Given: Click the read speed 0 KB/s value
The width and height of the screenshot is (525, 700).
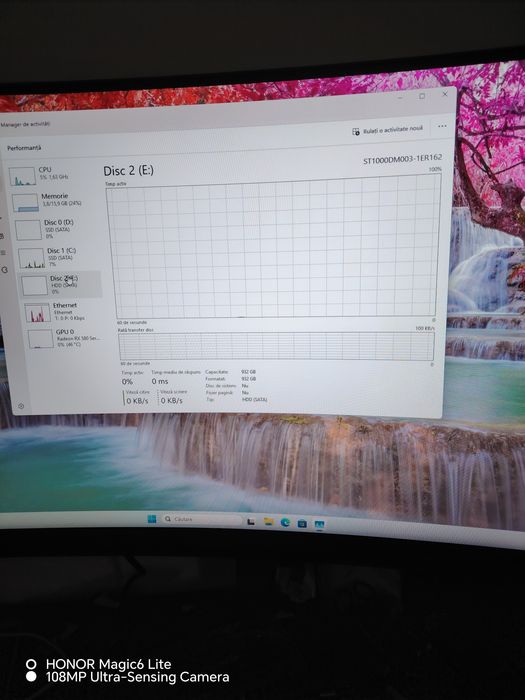Looking at the screenshot, I should coord(137,401).
